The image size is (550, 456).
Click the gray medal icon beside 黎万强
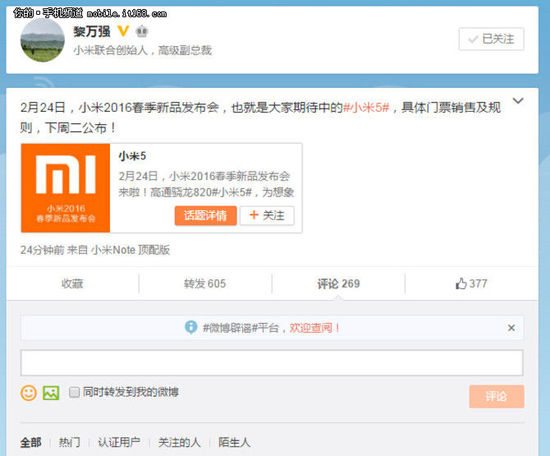point(142,32)
